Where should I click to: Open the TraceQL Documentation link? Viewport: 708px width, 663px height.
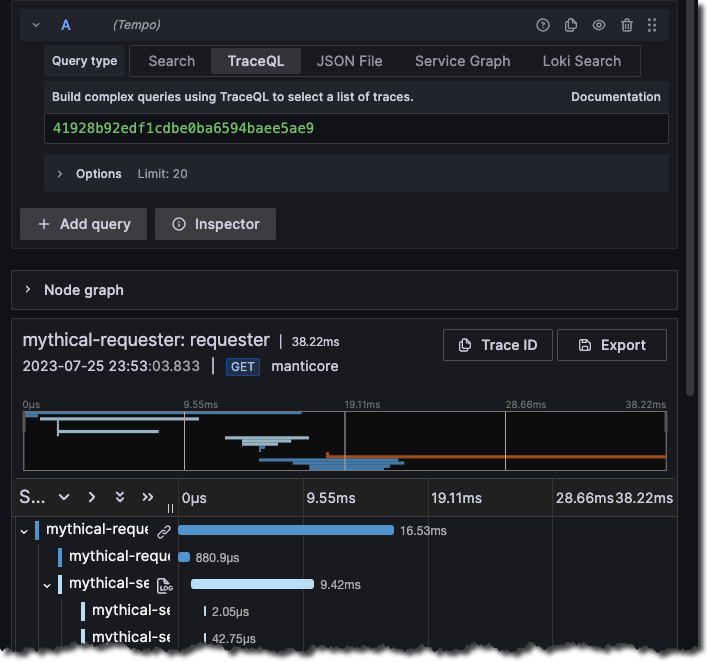click(x=615, y=97)
